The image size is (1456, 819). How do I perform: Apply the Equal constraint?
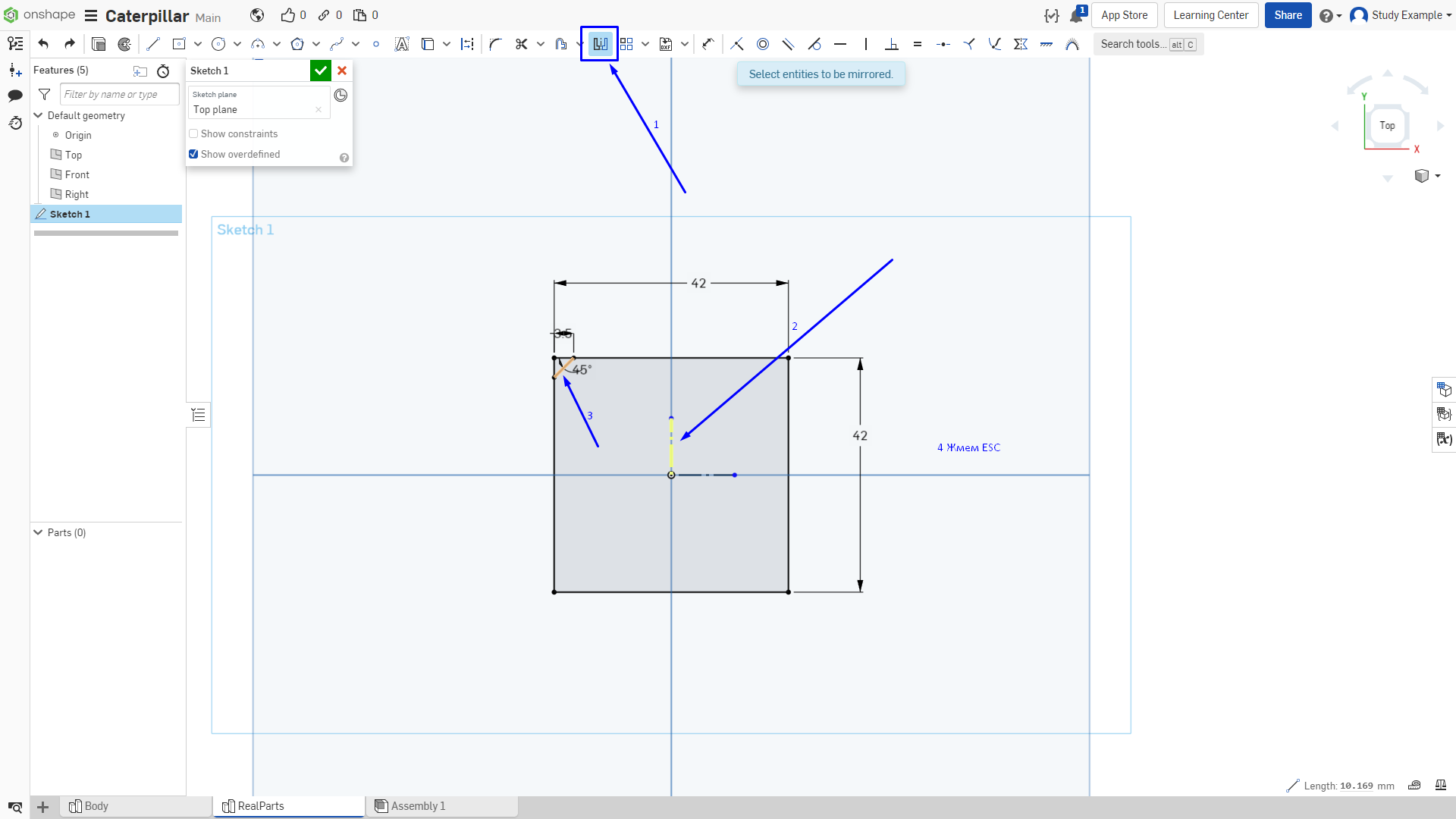(918, 44)
